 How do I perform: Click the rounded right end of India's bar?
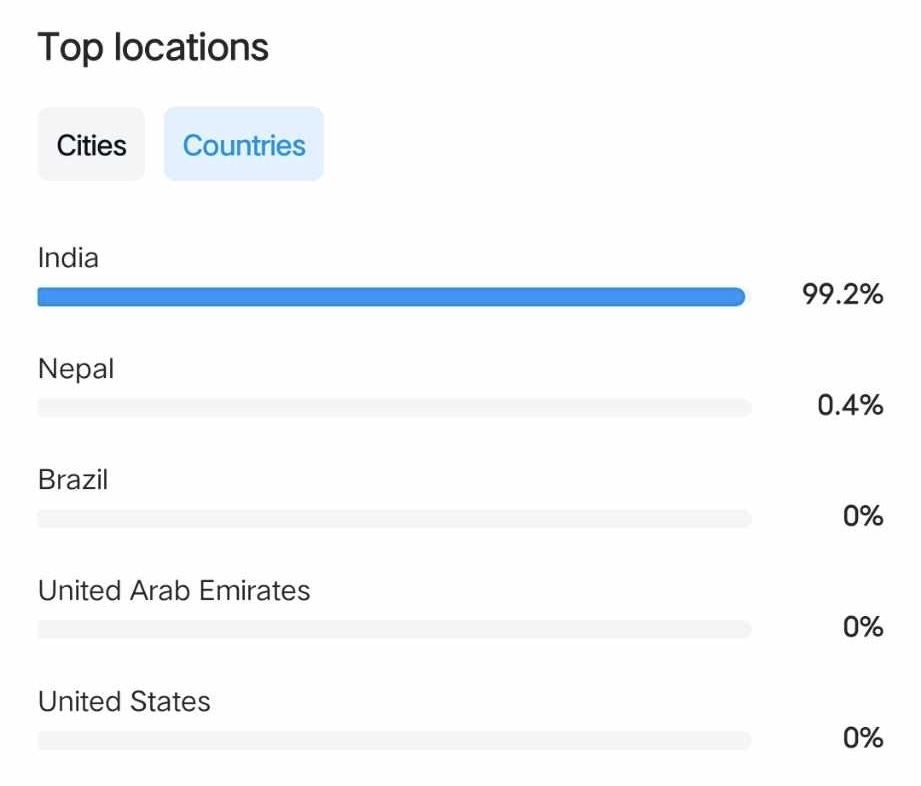point(738,297)
